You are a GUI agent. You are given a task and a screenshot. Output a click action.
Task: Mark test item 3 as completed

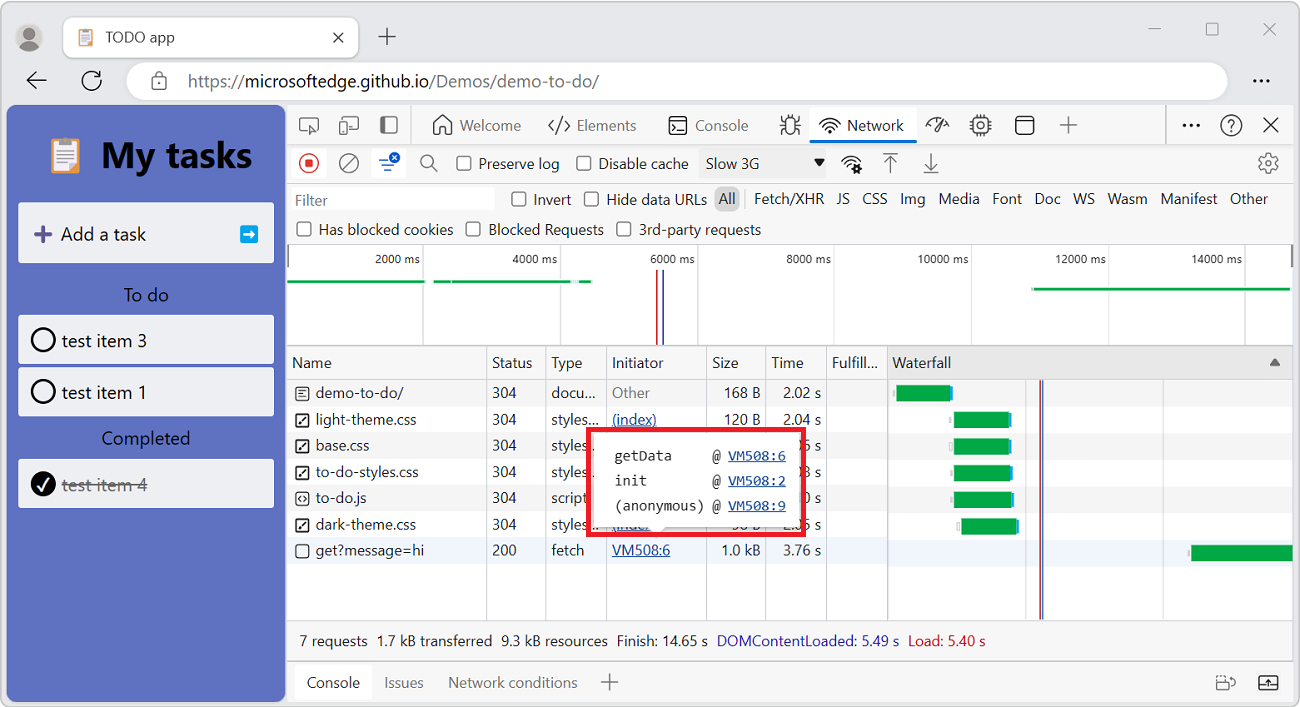coord(43,340)
